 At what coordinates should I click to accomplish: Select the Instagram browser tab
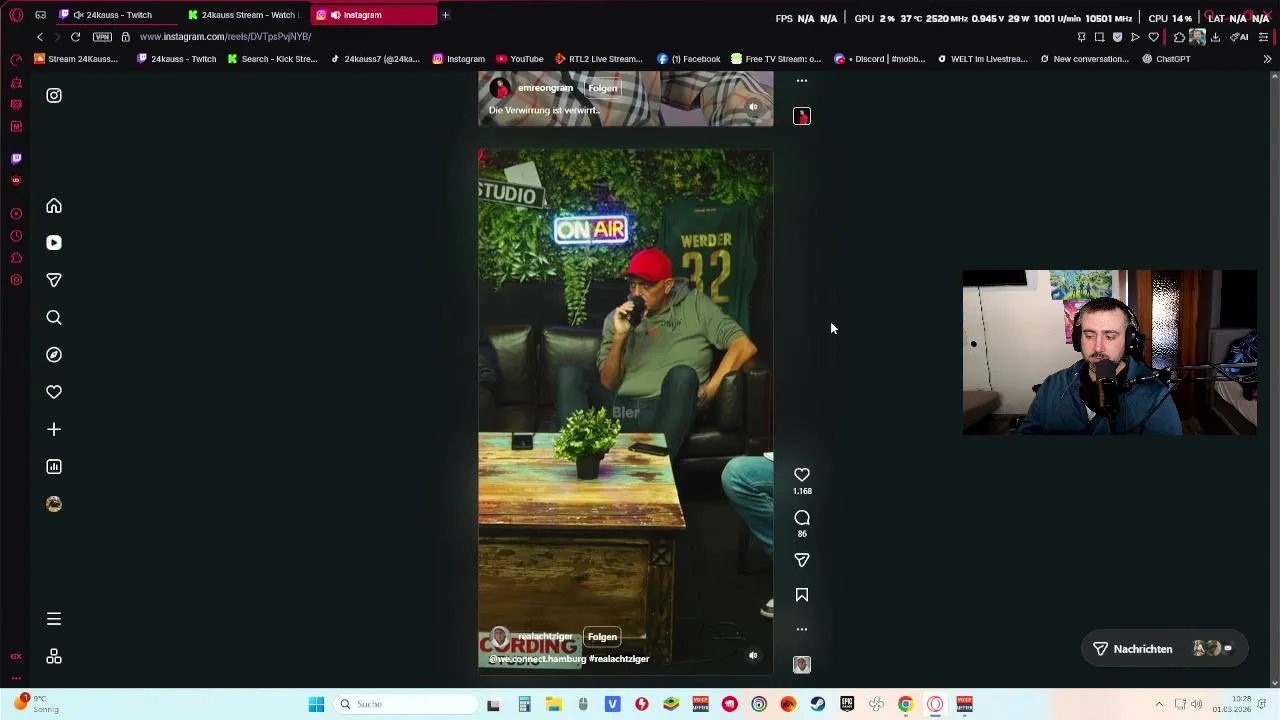point(373,15)
